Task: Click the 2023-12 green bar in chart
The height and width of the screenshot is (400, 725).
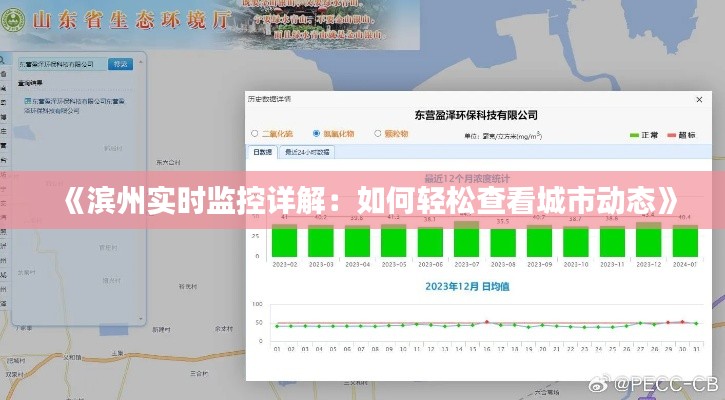Action: pos(649,241)
